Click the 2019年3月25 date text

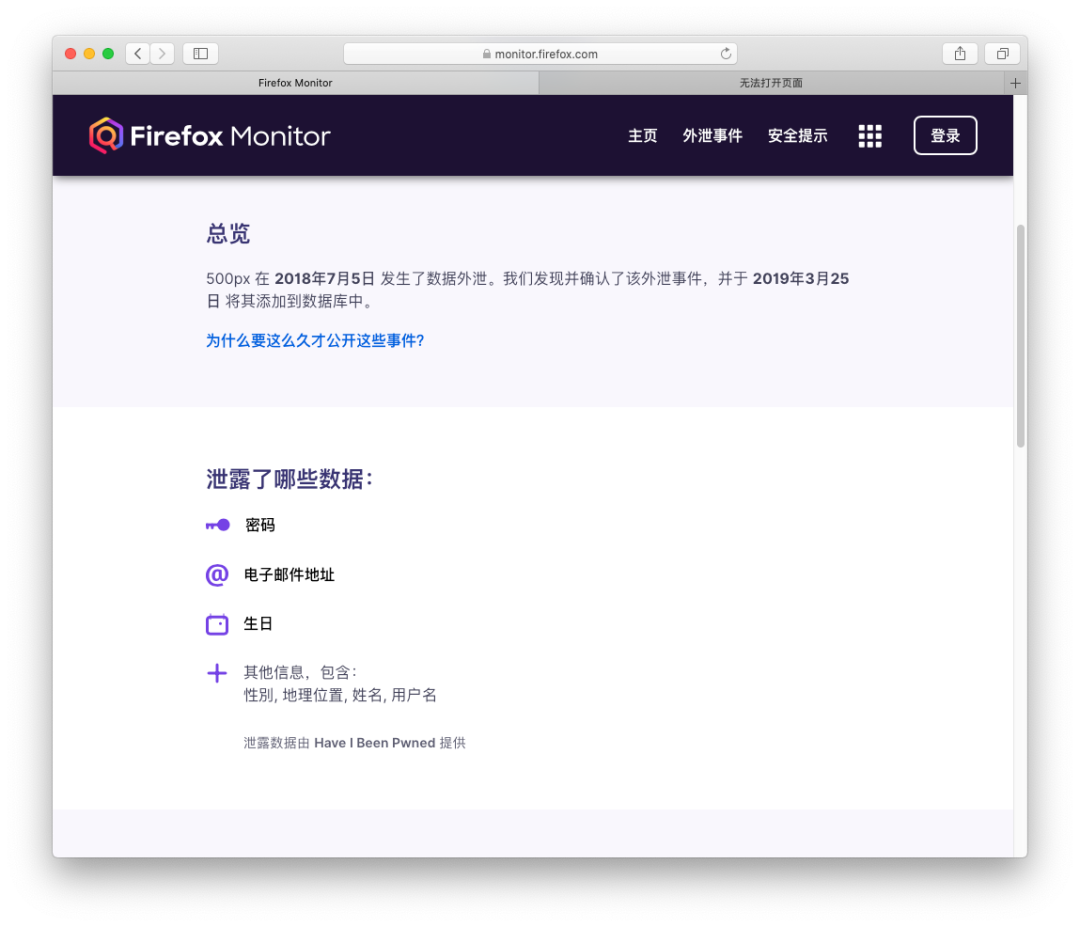pyautogui.click(x=800, y=279)
